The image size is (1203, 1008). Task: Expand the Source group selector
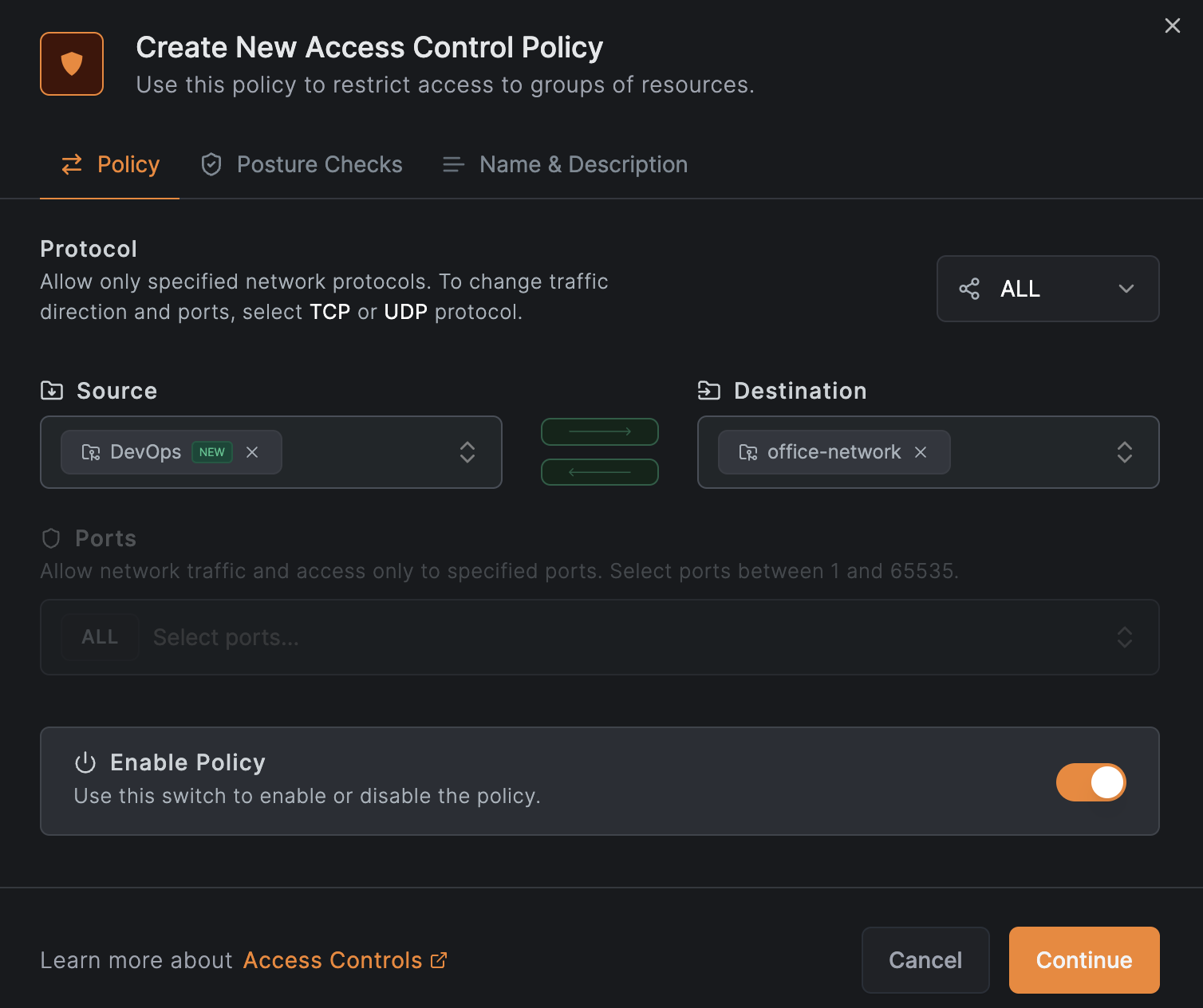467,452
